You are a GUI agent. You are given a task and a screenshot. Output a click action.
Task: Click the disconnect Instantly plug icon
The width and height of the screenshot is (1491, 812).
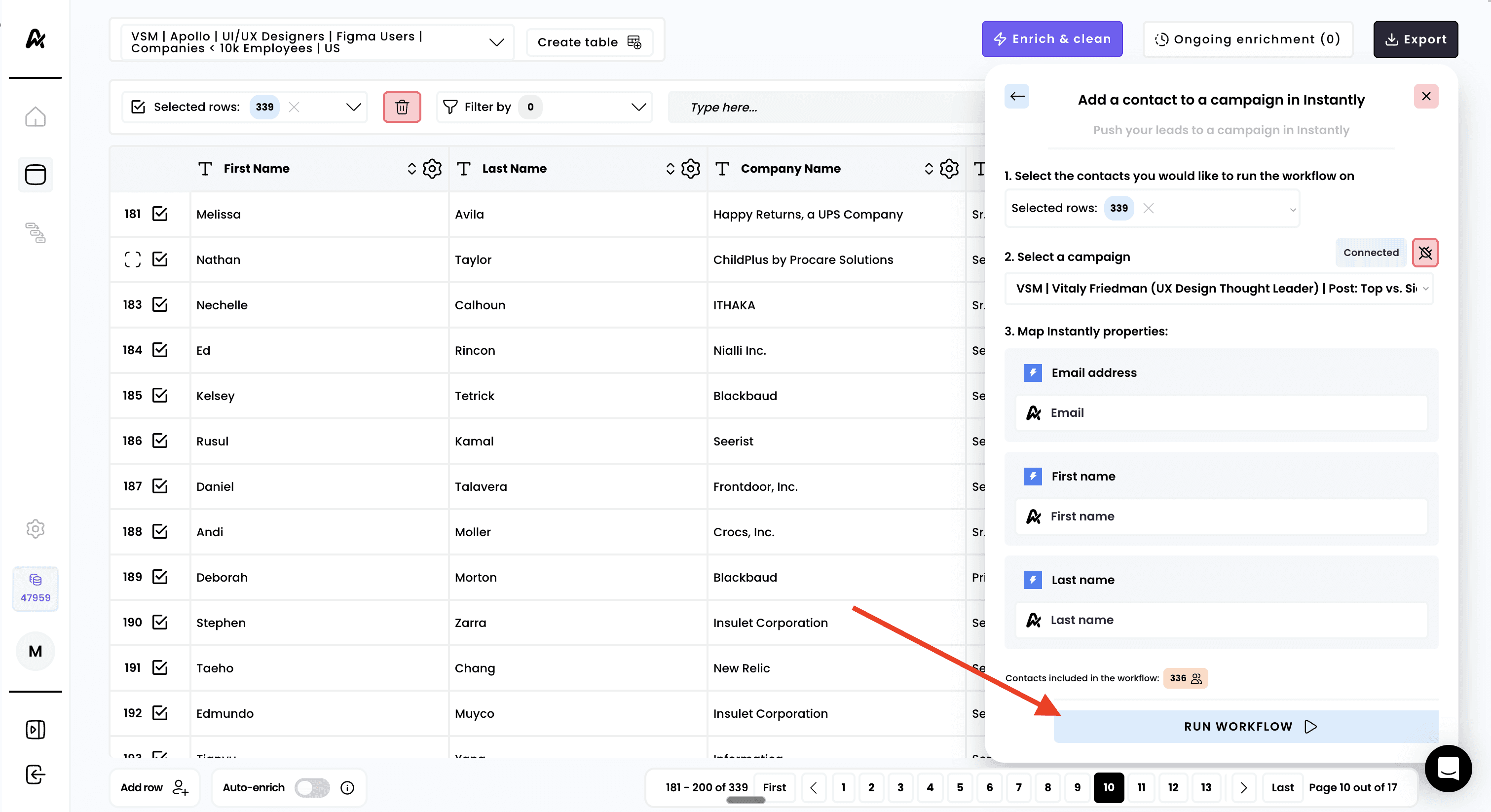[1424, 253]
